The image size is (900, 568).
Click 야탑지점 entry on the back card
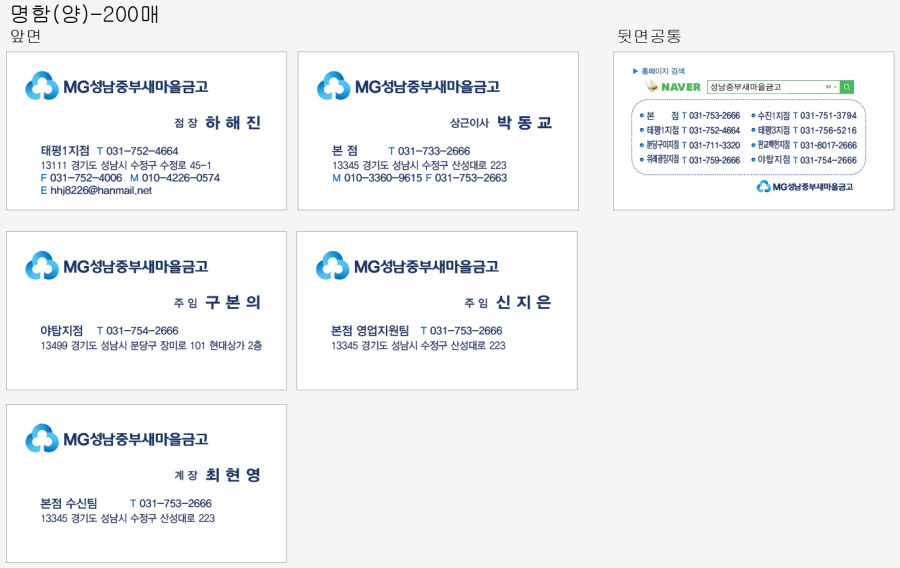[x=804, y=160]
